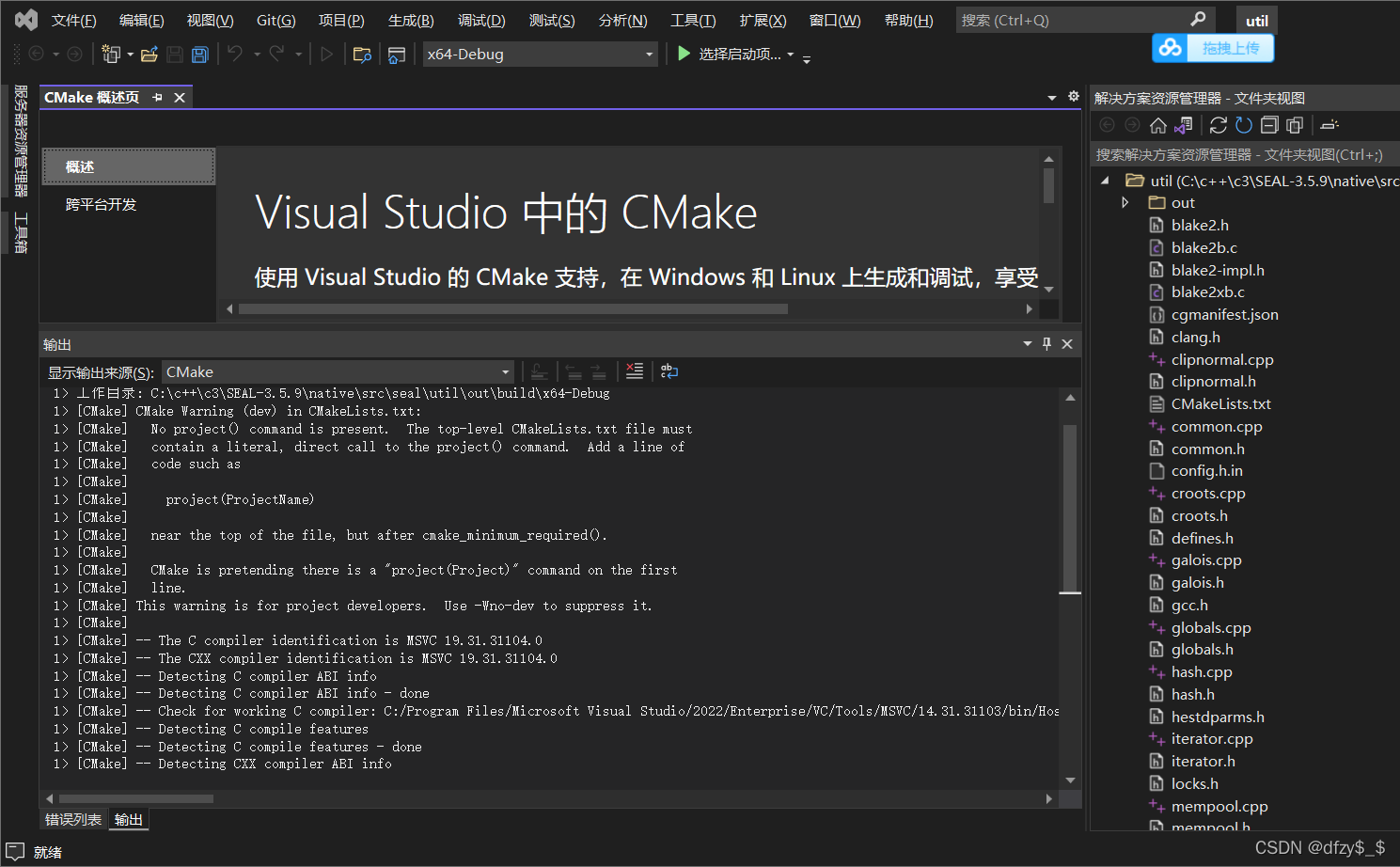Open the undo history dropdown arrow

point(257,55)
